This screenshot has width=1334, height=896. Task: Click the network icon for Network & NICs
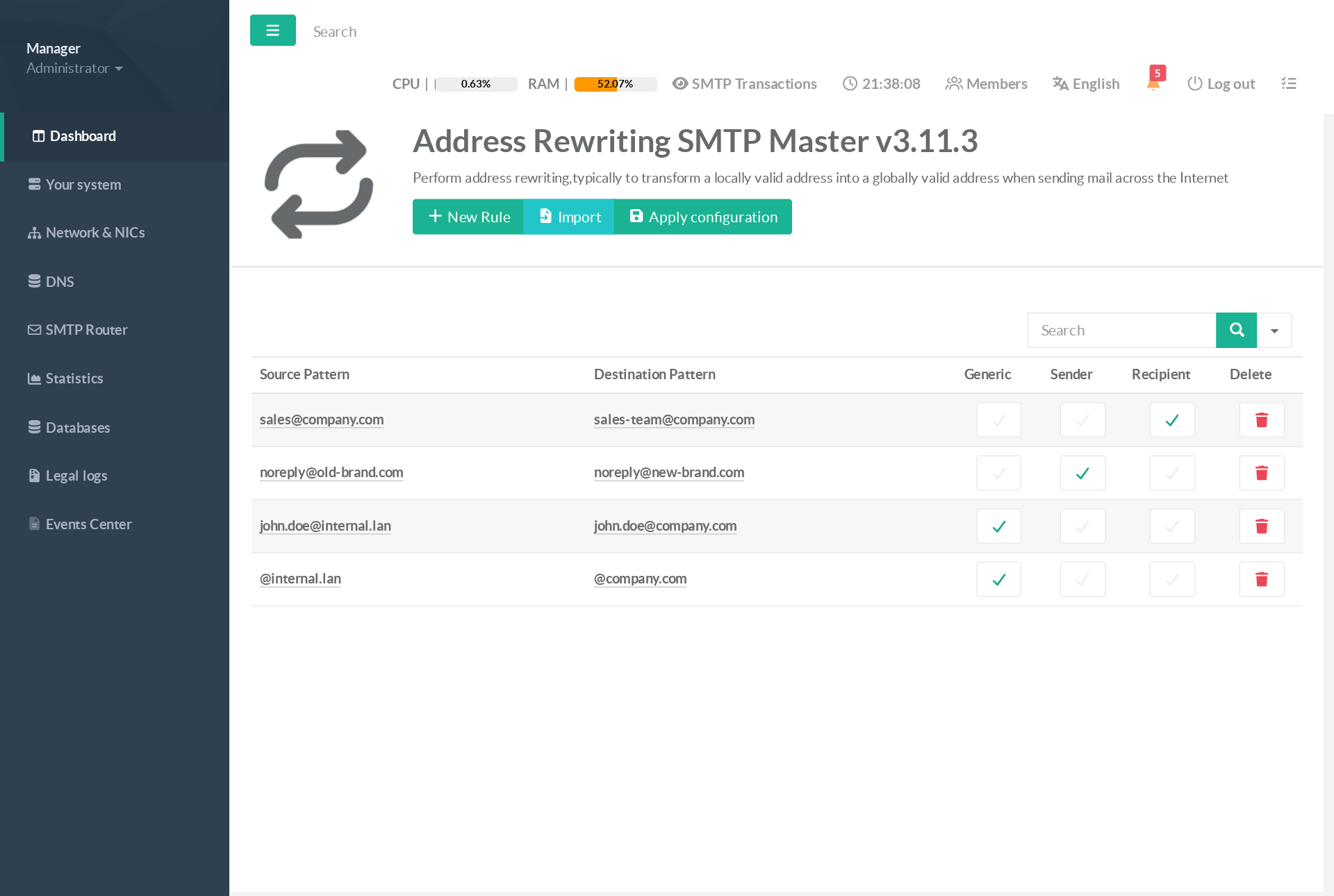[34, 233]
